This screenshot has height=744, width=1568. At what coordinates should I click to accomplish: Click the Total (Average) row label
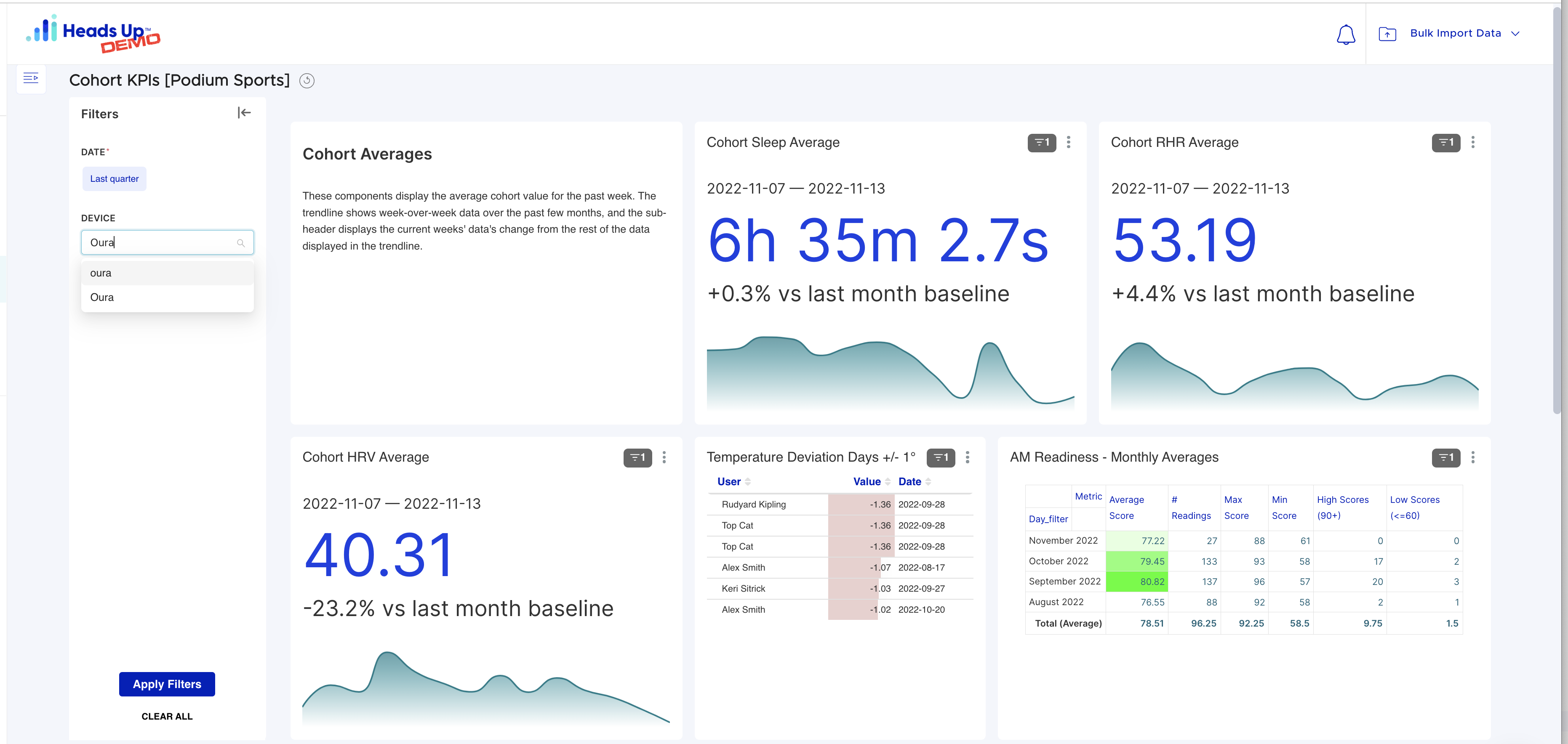pyautogui.click(x=1068, y=624)
